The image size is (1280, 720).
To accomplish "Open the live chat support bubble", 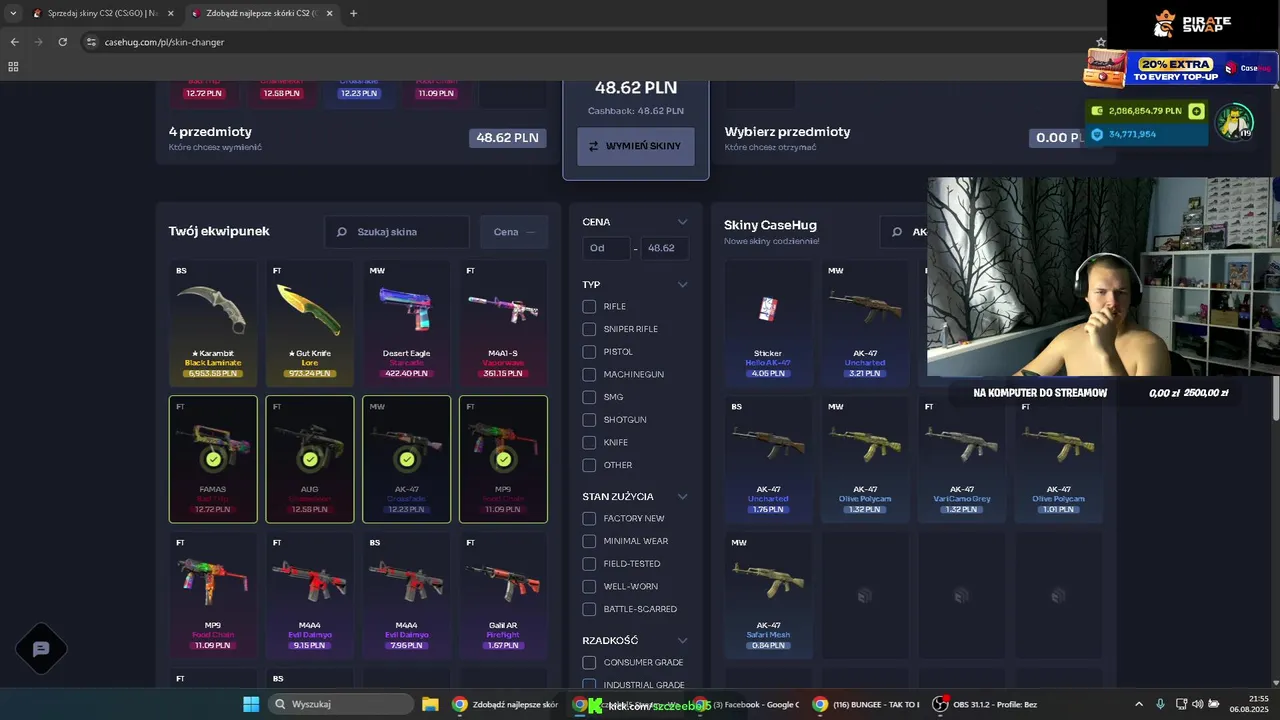I will coord(41,649).
